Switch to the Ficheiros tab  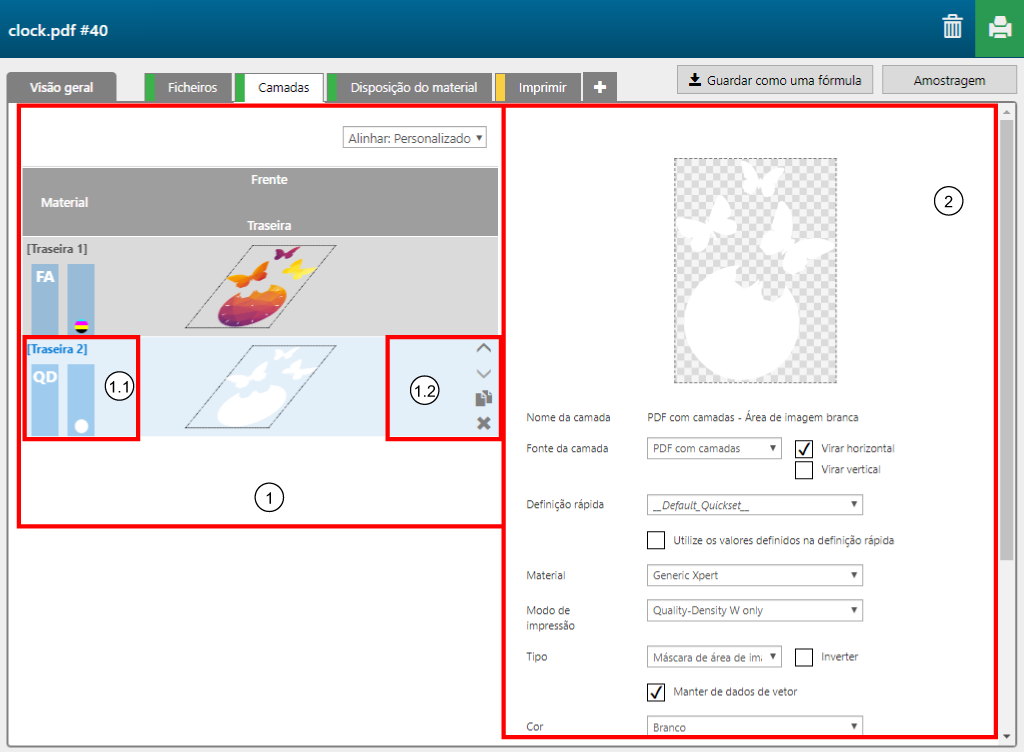[x=192, y=87]
